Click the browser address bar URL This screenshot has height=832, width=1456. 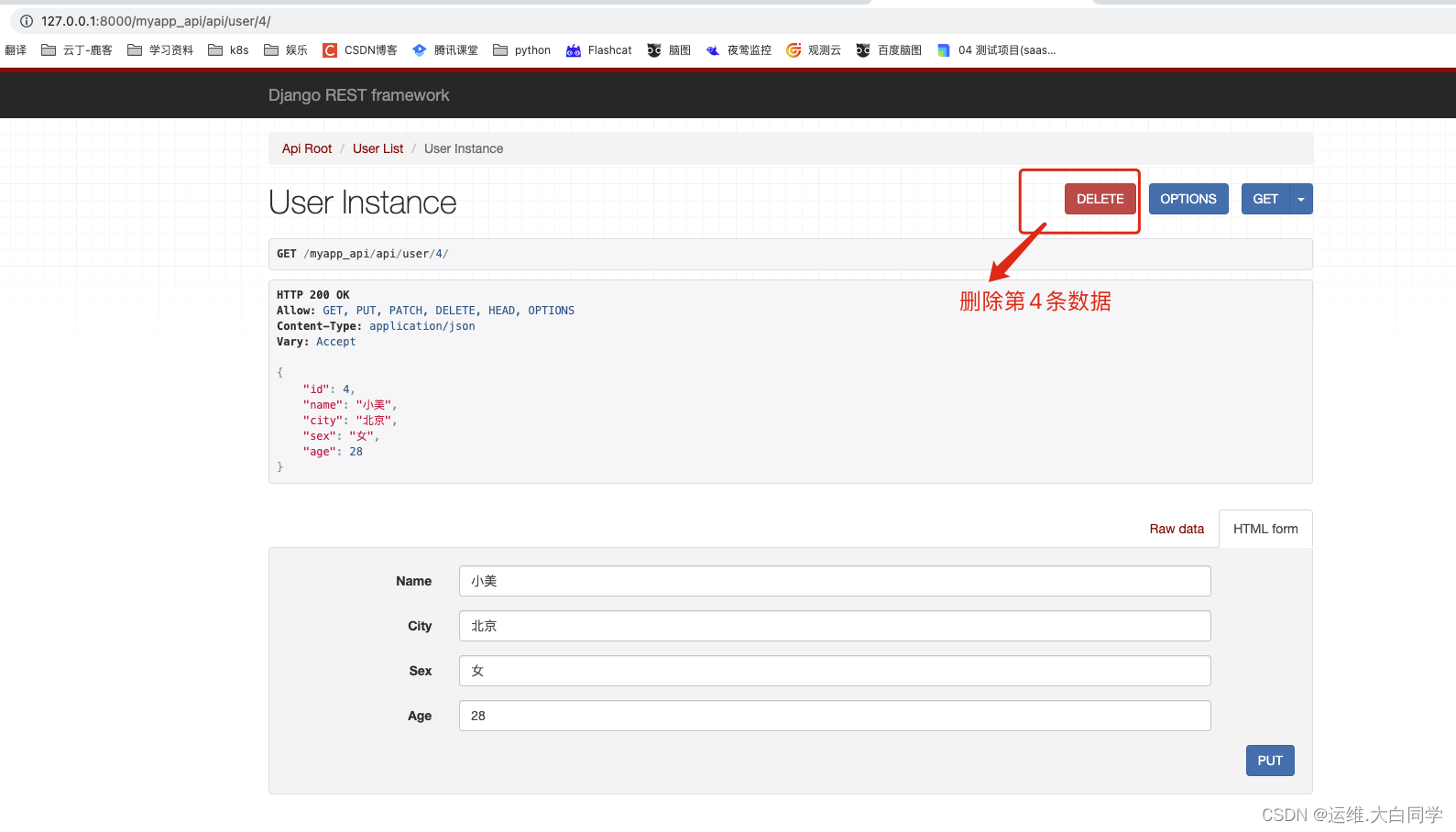[156, 21]
